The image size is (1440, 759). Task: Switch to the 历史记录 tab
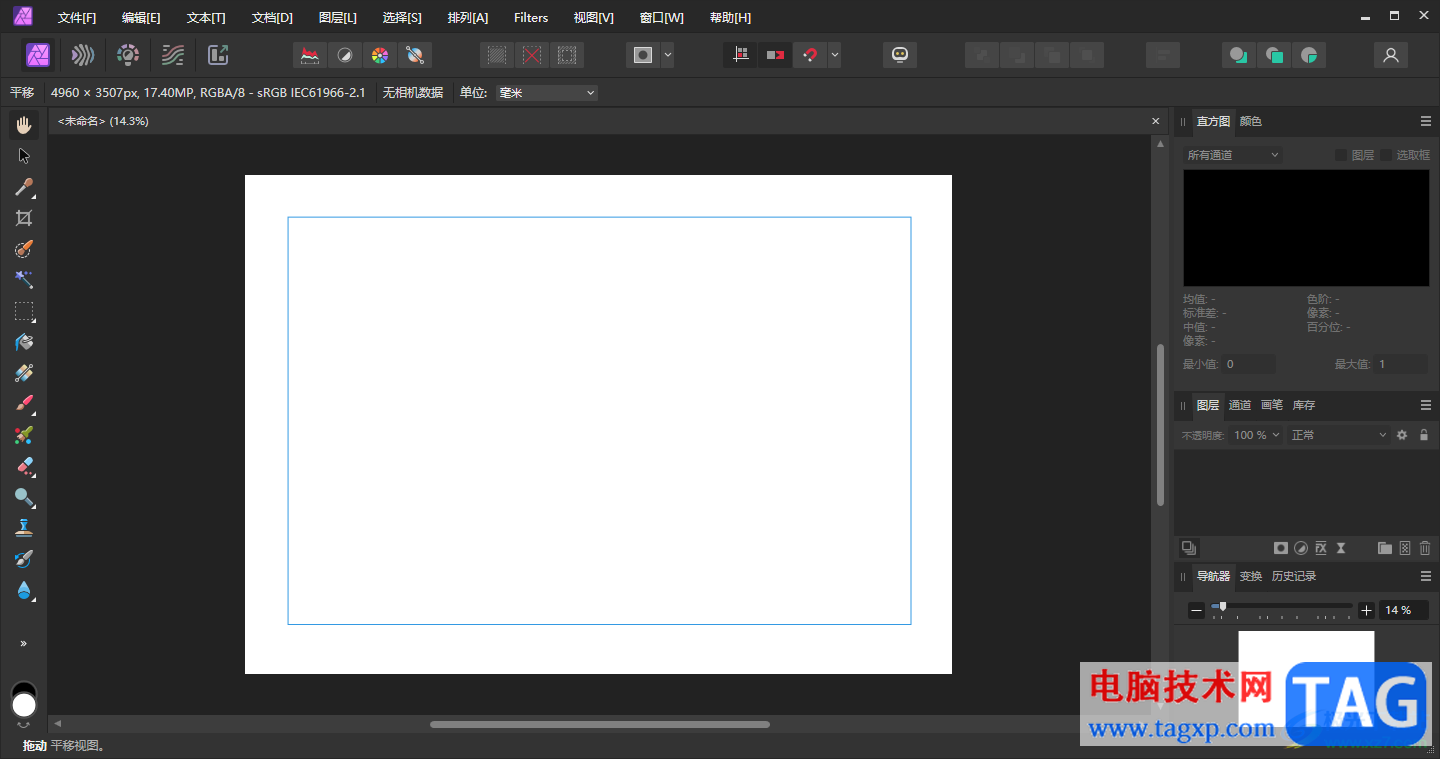tap(1293, 576)
